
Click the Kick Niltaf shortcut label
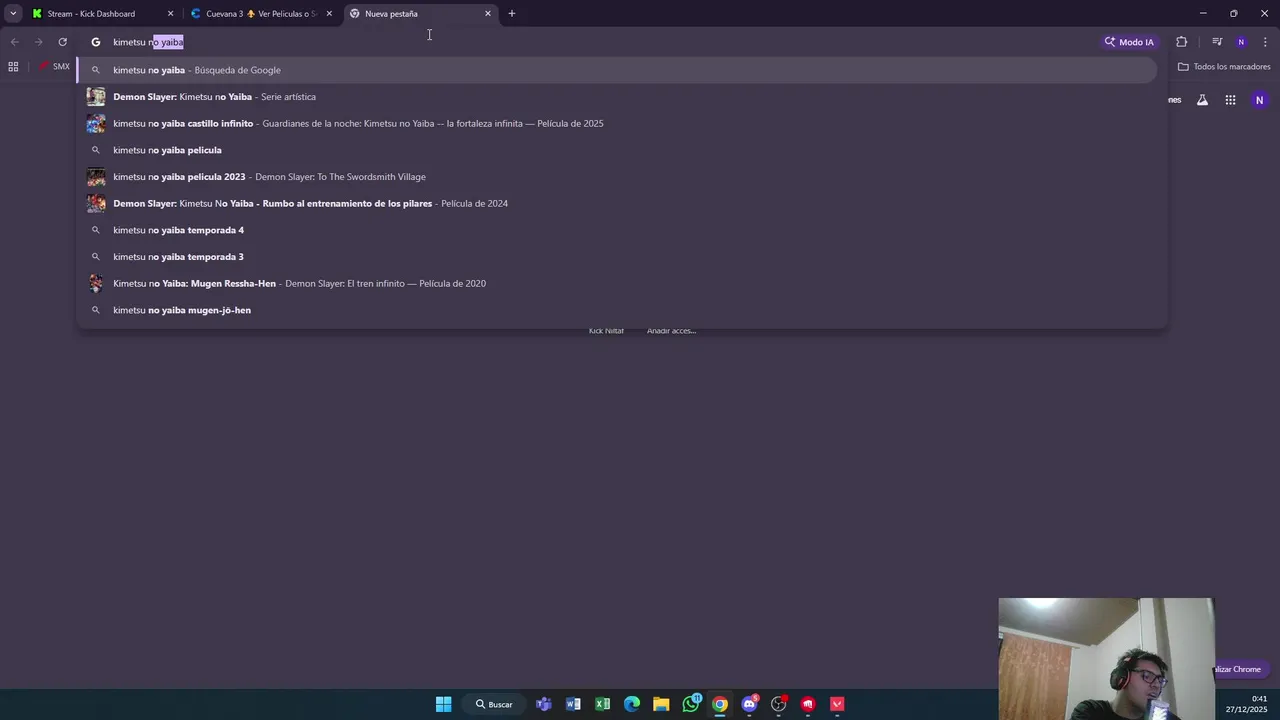point(606,331)
